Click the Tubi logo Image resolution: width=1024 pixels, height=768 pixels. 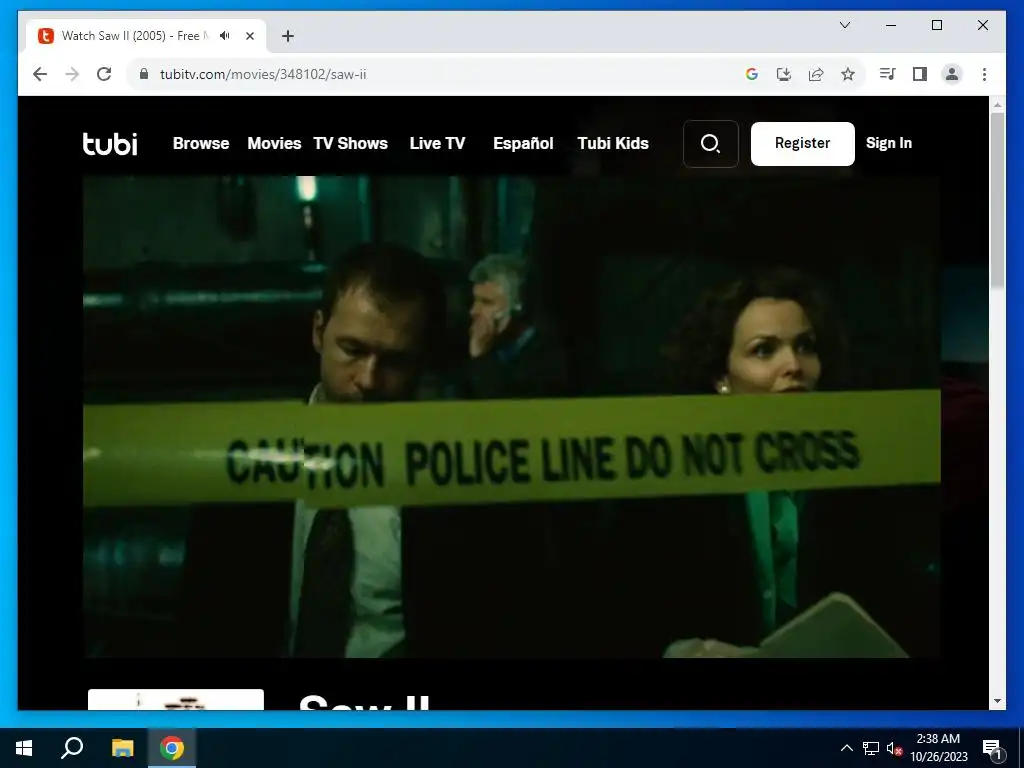coord(110,143)
